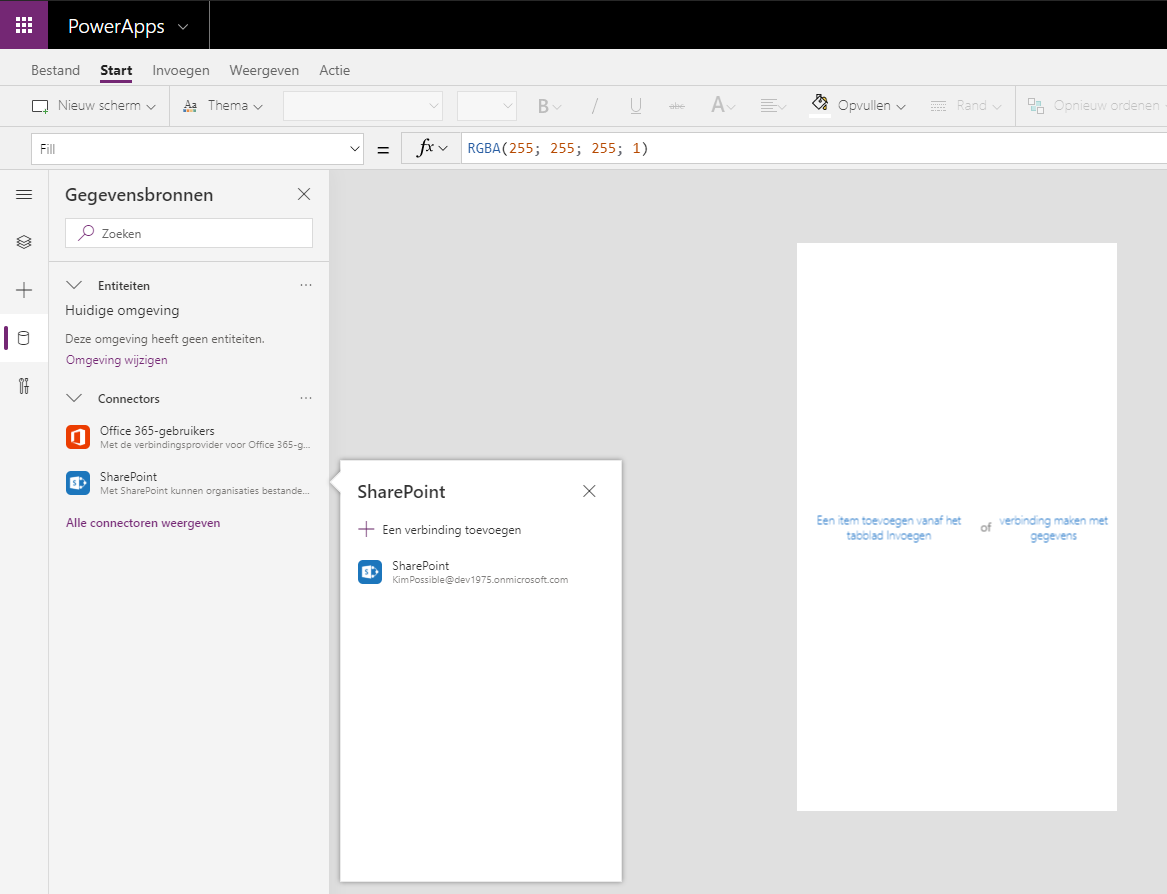Click the plus icon to add a connection
This screenshot has width=1167, height=894.
coord(366,529)
